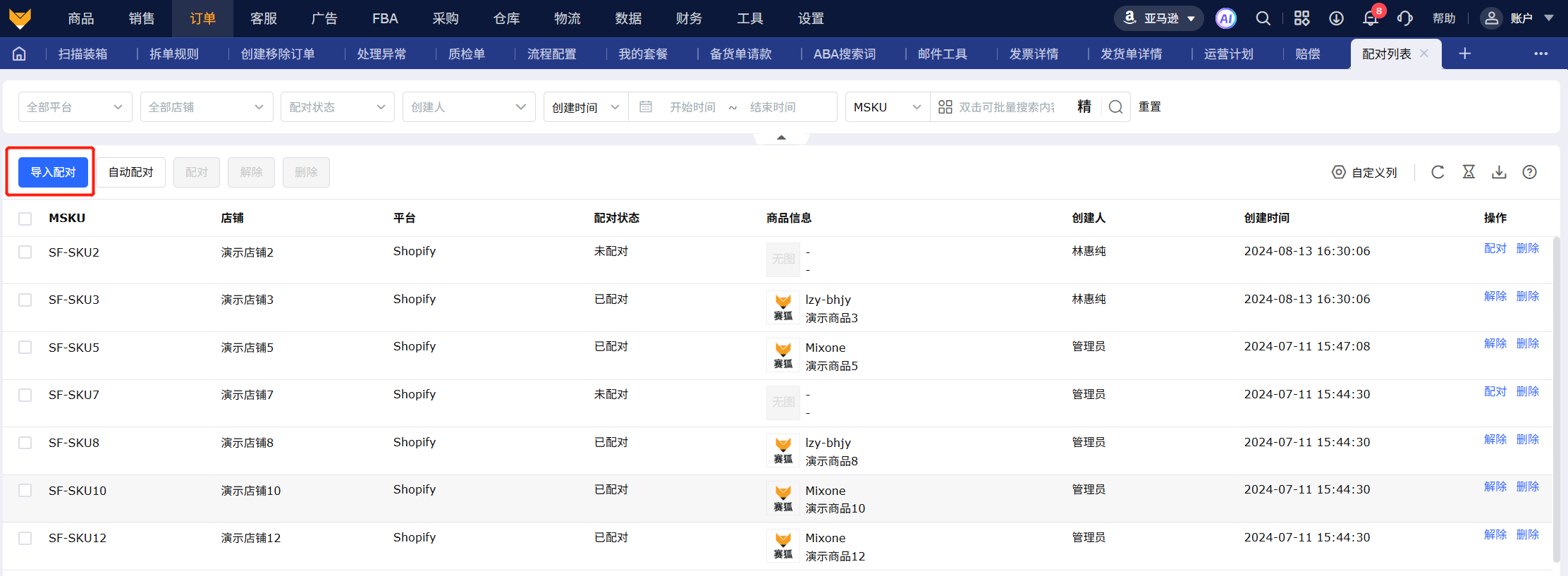Run search with the filter magnifier icon

[x=1115, y=106]
